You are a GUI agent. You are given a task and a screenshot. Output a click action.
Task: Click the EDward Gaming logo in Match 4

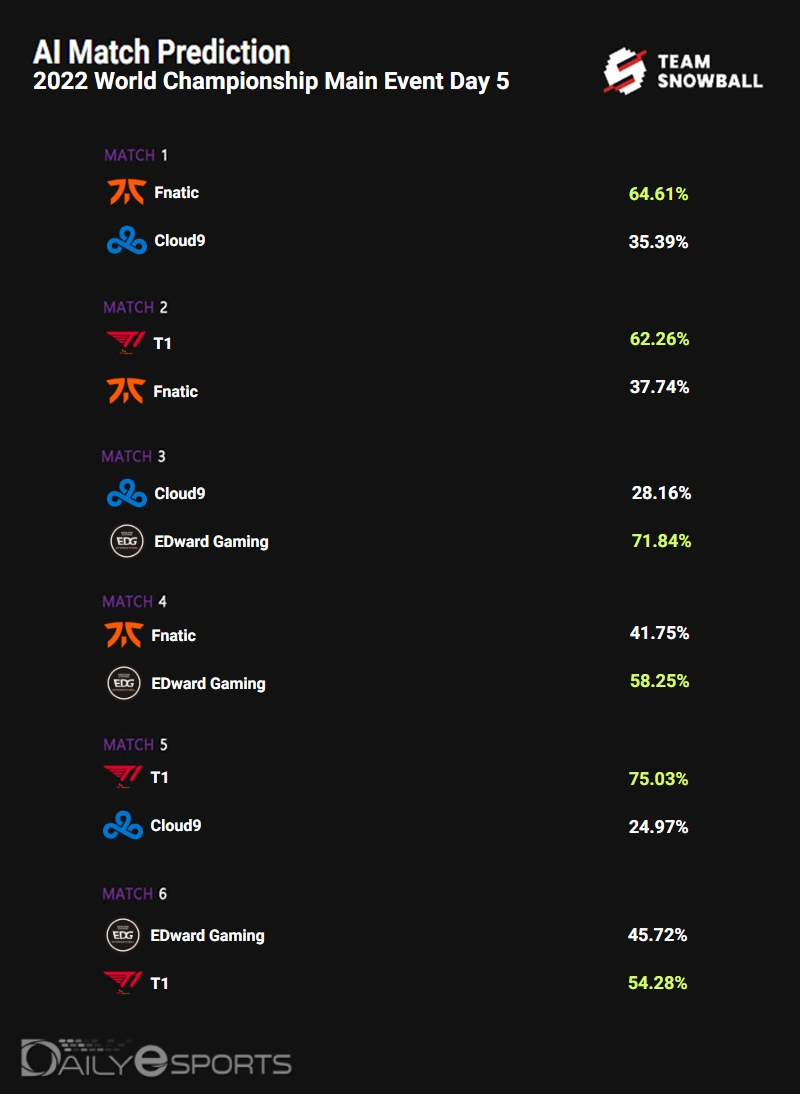click(x=124, y=683)
